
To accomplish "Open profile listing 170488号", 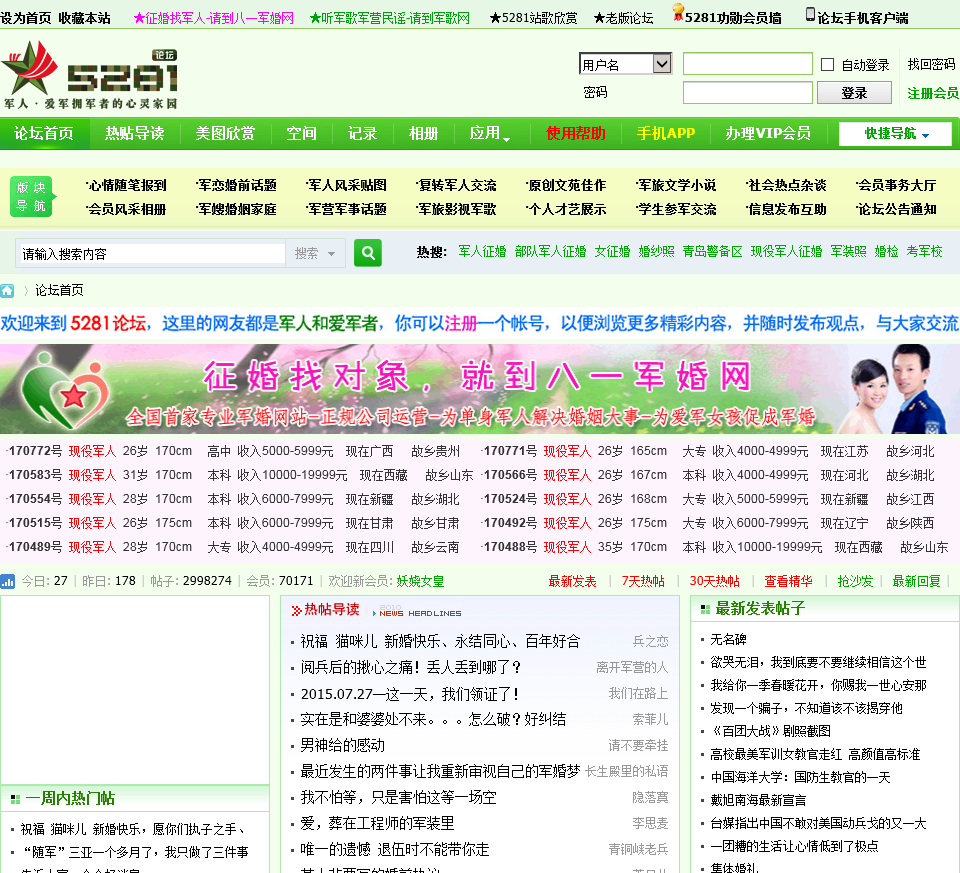I will click(x=510, y=547).
